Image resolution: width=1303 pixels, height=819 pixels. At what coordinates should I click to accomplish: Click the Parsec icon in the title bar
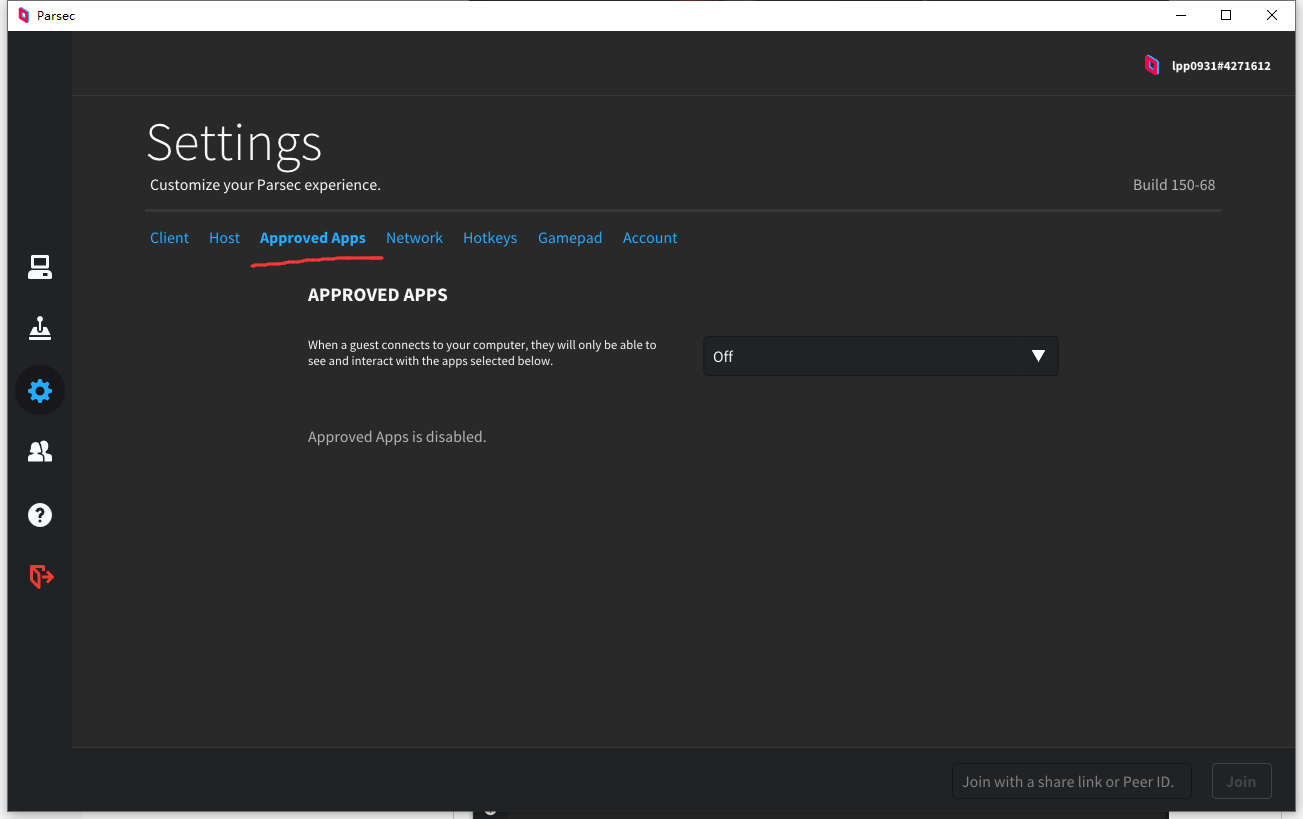pos(24,15)
